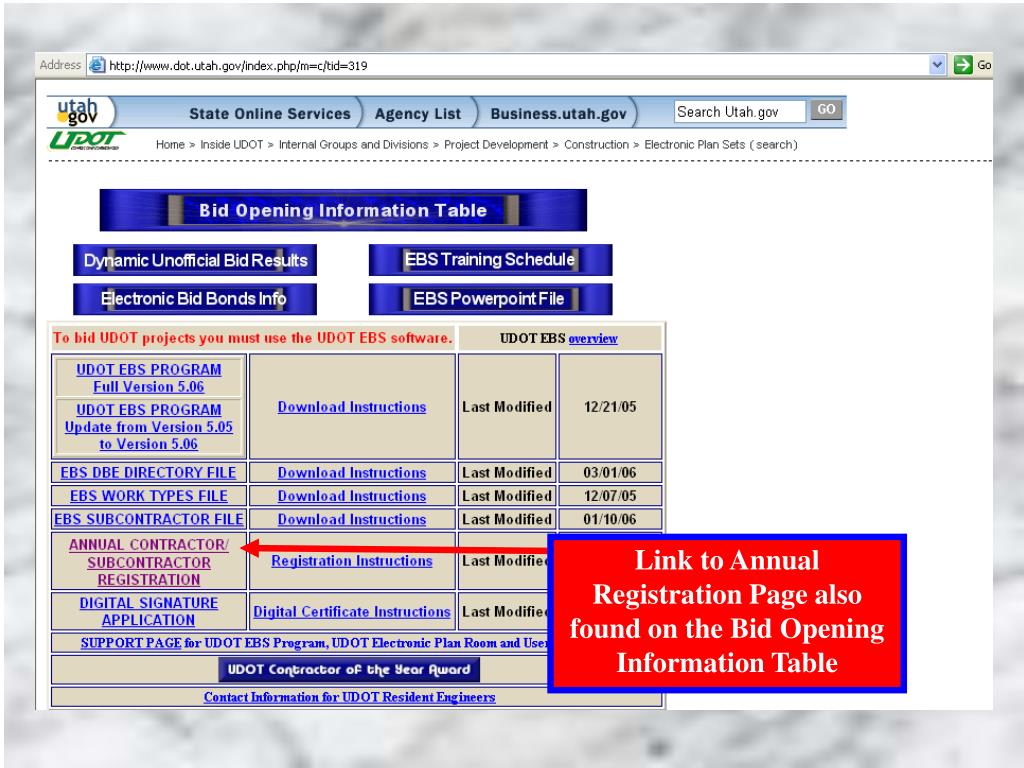
Task: Open Electronic Plan Sets breadcrumb link
Action: coord(694,144)
